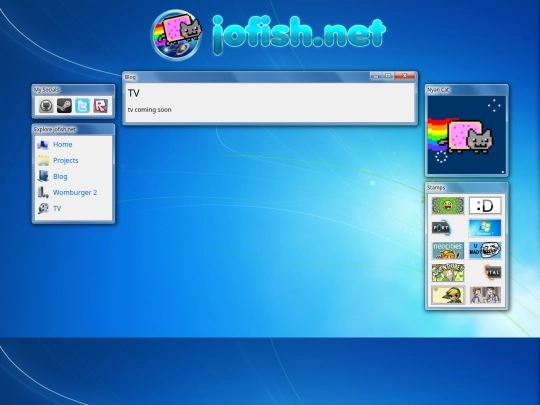Open the Twitter bird icon

point(83,106)
